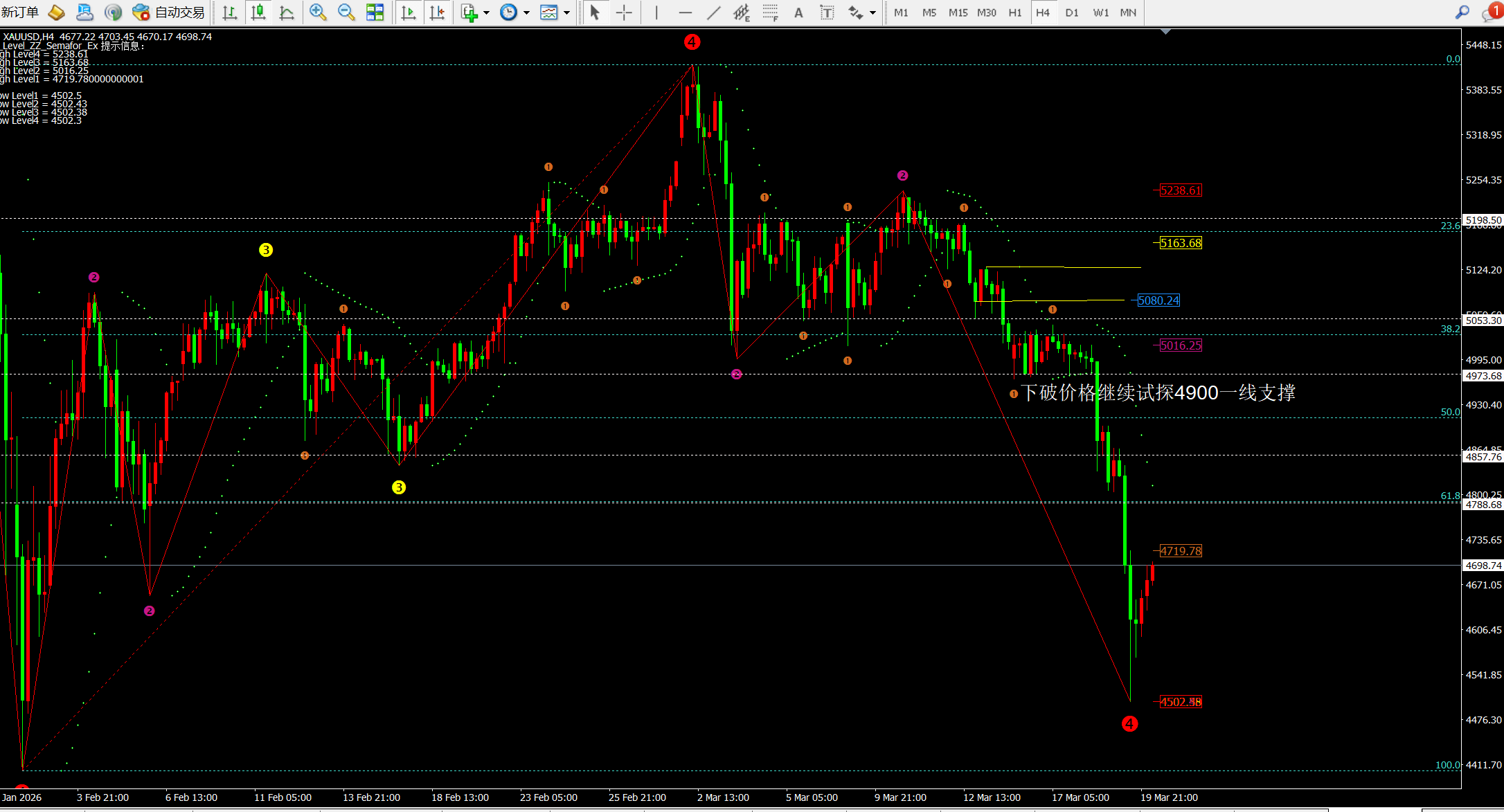Select the crosshair tool
Screen dimensions: 1504x812
point(624,12)
